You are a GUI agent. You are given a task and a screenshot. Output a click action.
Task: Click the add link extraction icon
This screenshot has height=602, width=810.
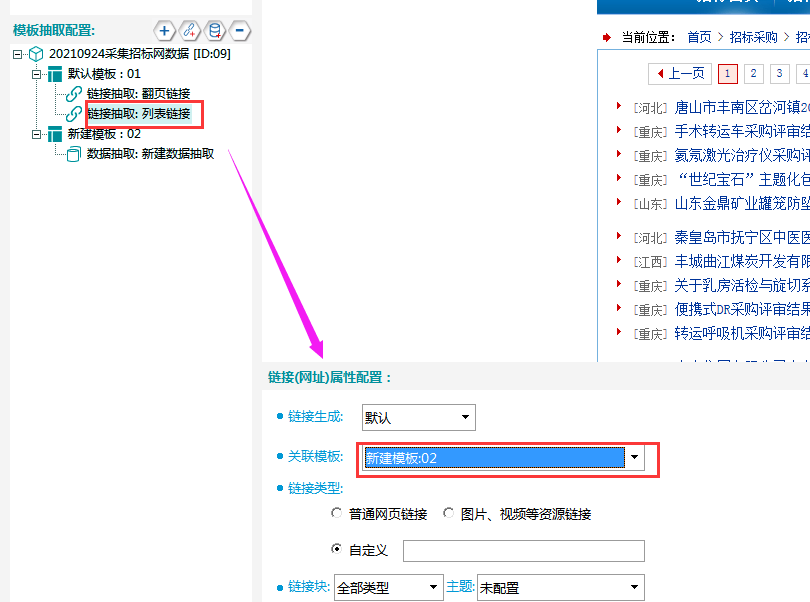(x=190, y=31)
